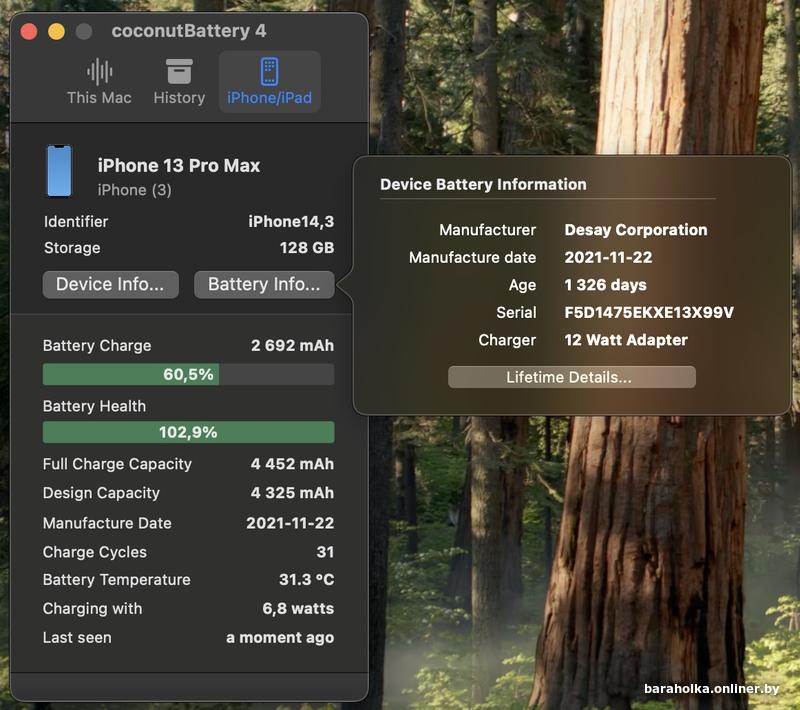Click the Device Info... button
Viewport: 800px width, 710px height.
111,284
